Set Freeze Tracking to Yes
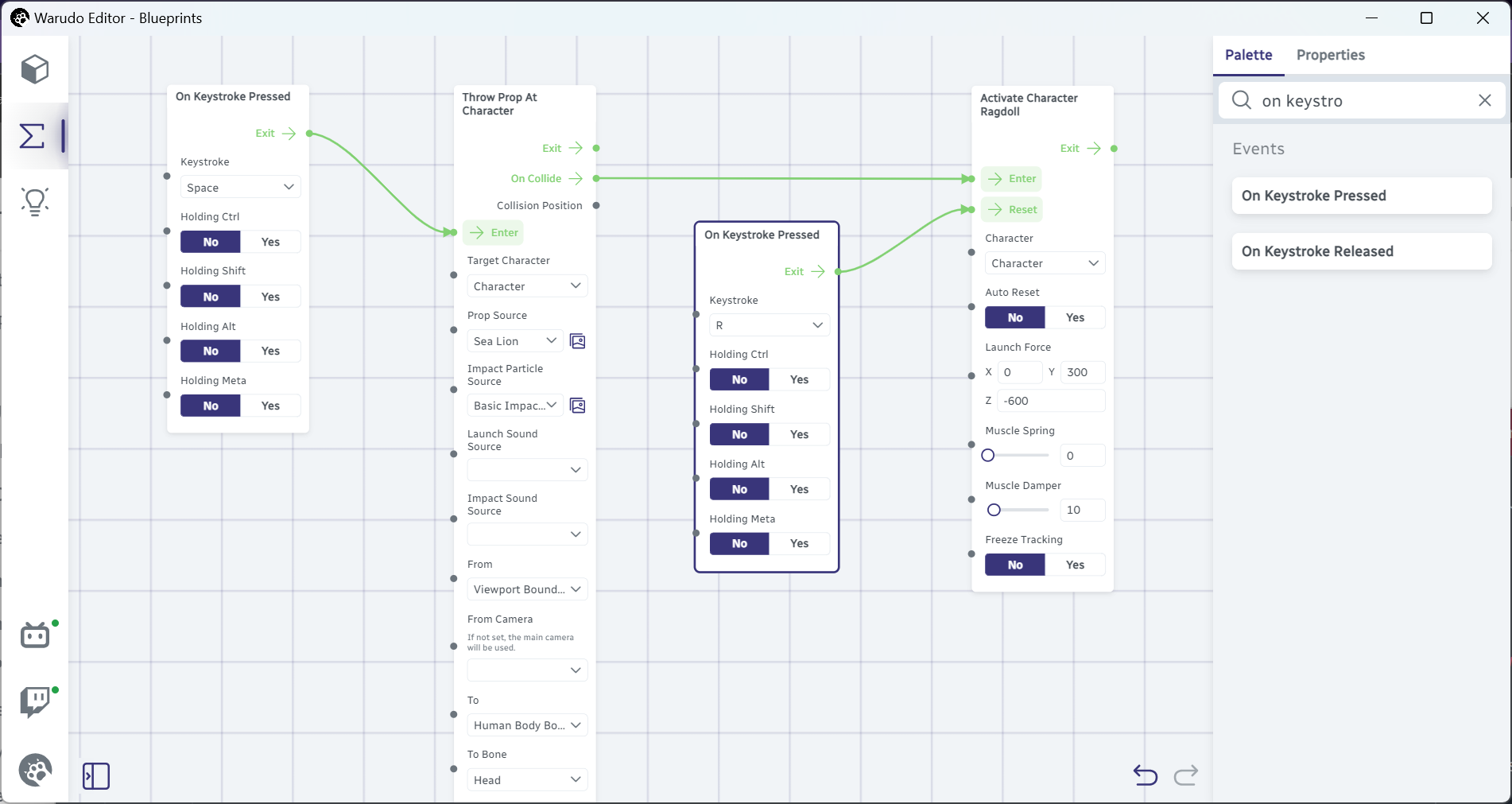 (x=1075, y=565)
